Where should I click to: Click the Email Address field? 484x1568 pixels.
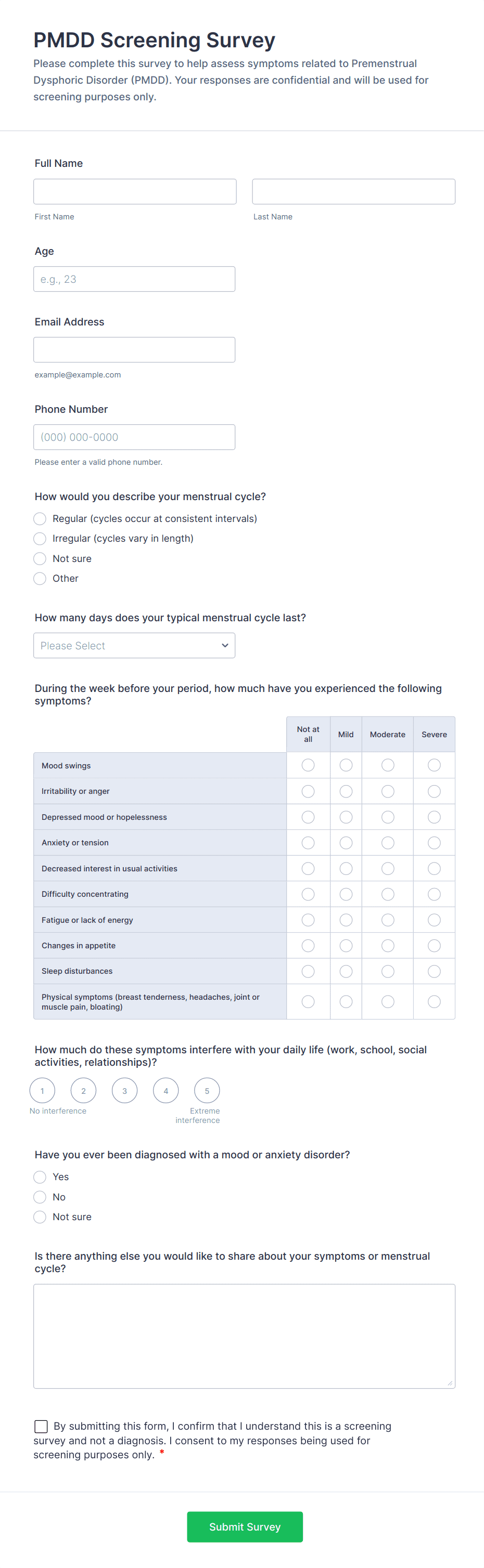coord(134,350)
